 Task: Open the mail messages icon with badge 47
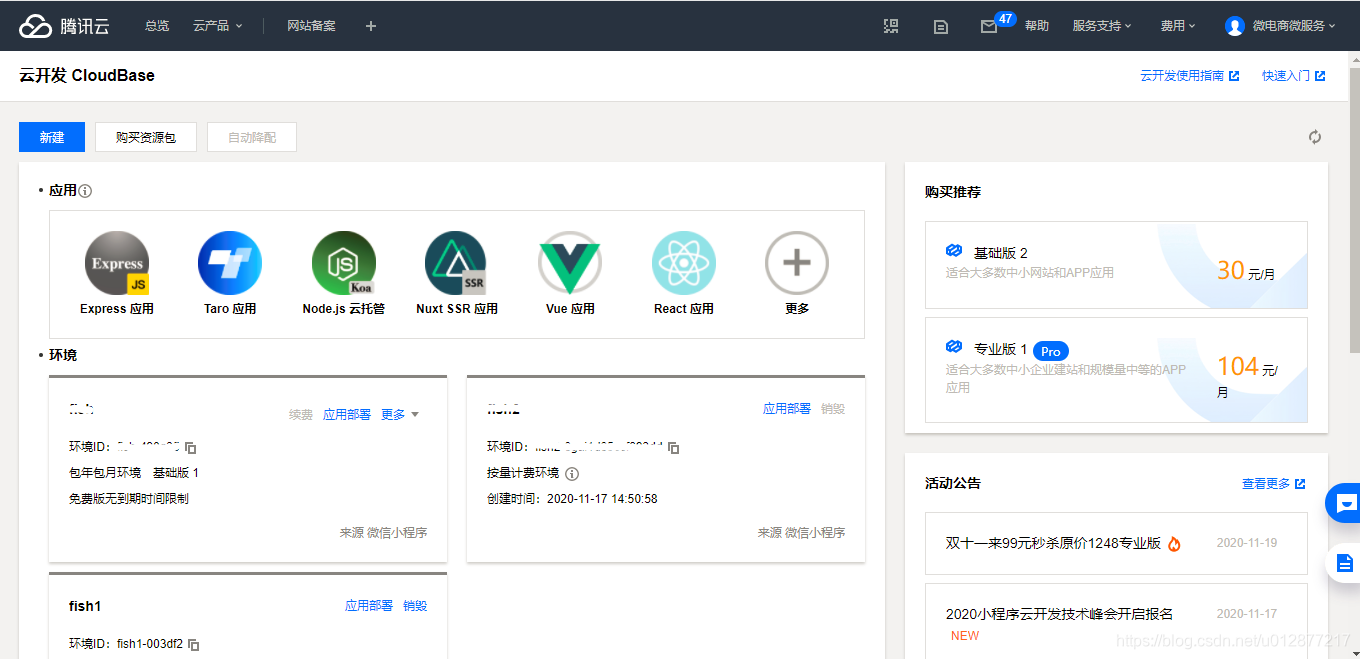[x=989, y=27]
